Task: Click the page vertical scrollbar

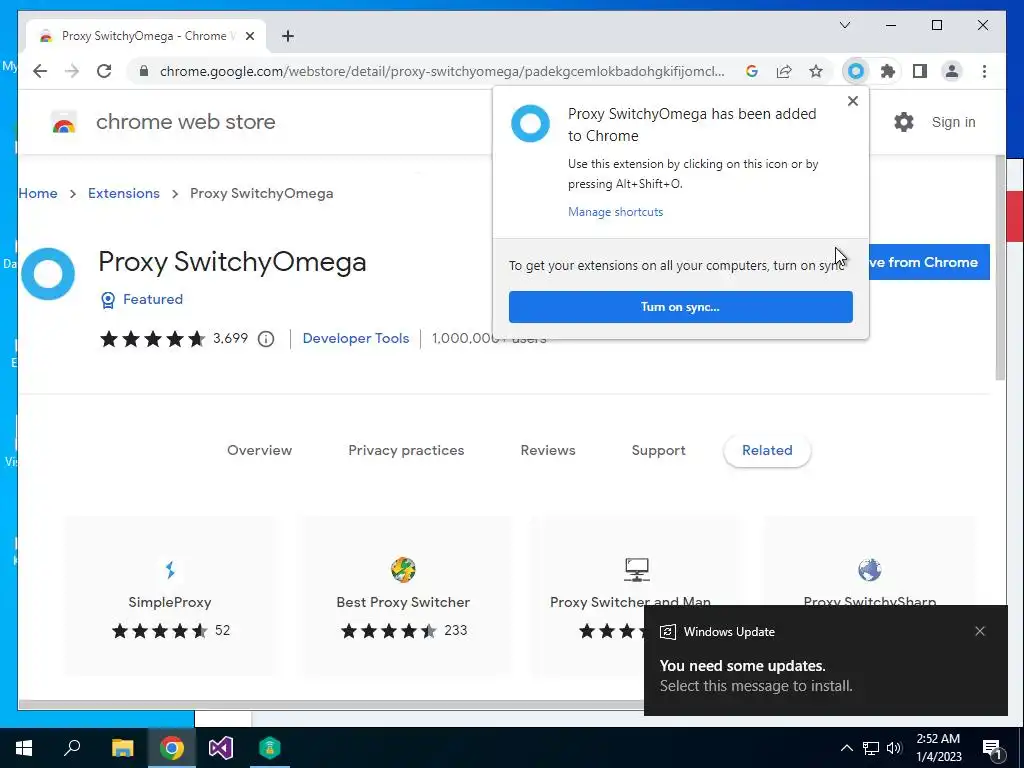Action: (x=1000, y=268)
